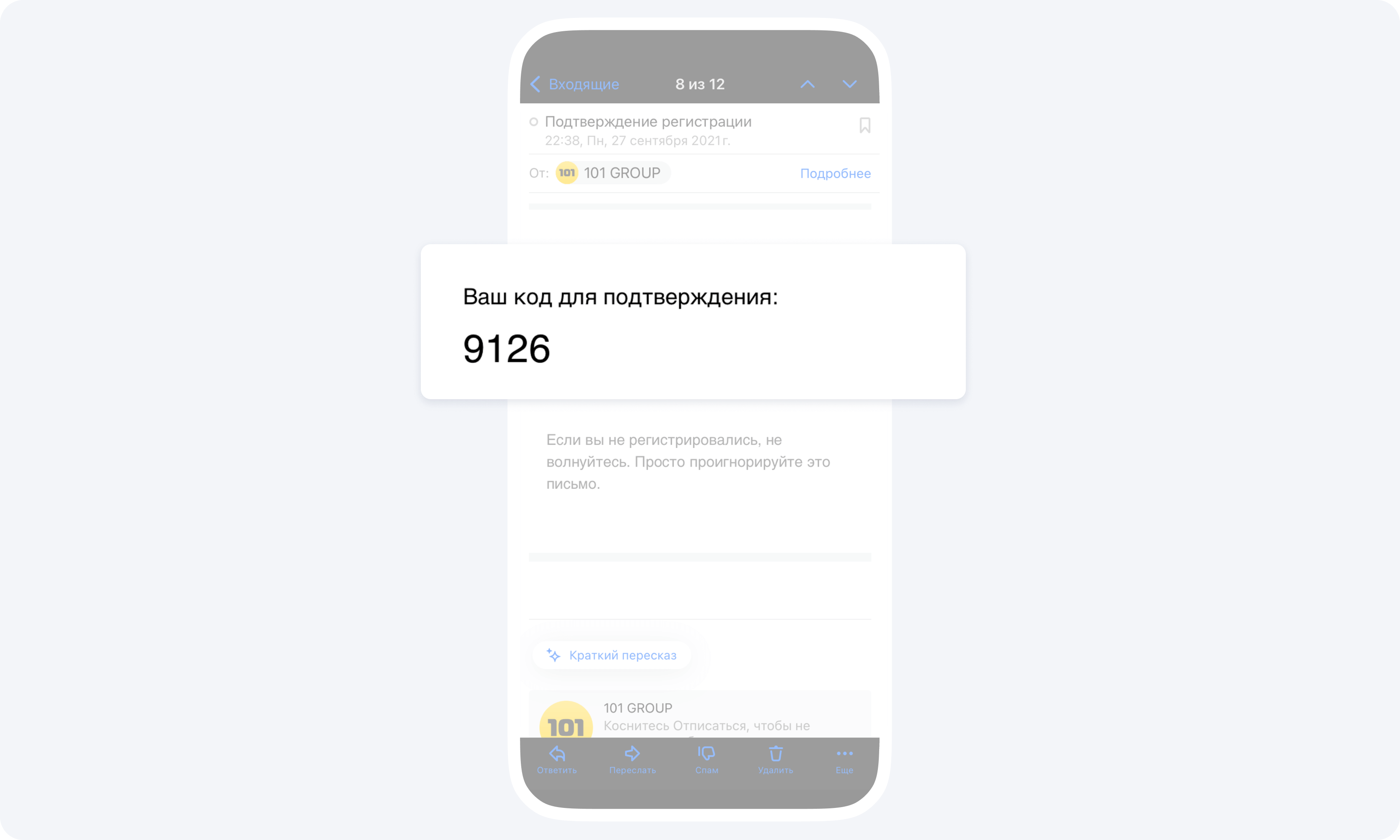Tap the 101 GROUP sender avatar icon
1400x840 pixels.
(x=564, y=173)
